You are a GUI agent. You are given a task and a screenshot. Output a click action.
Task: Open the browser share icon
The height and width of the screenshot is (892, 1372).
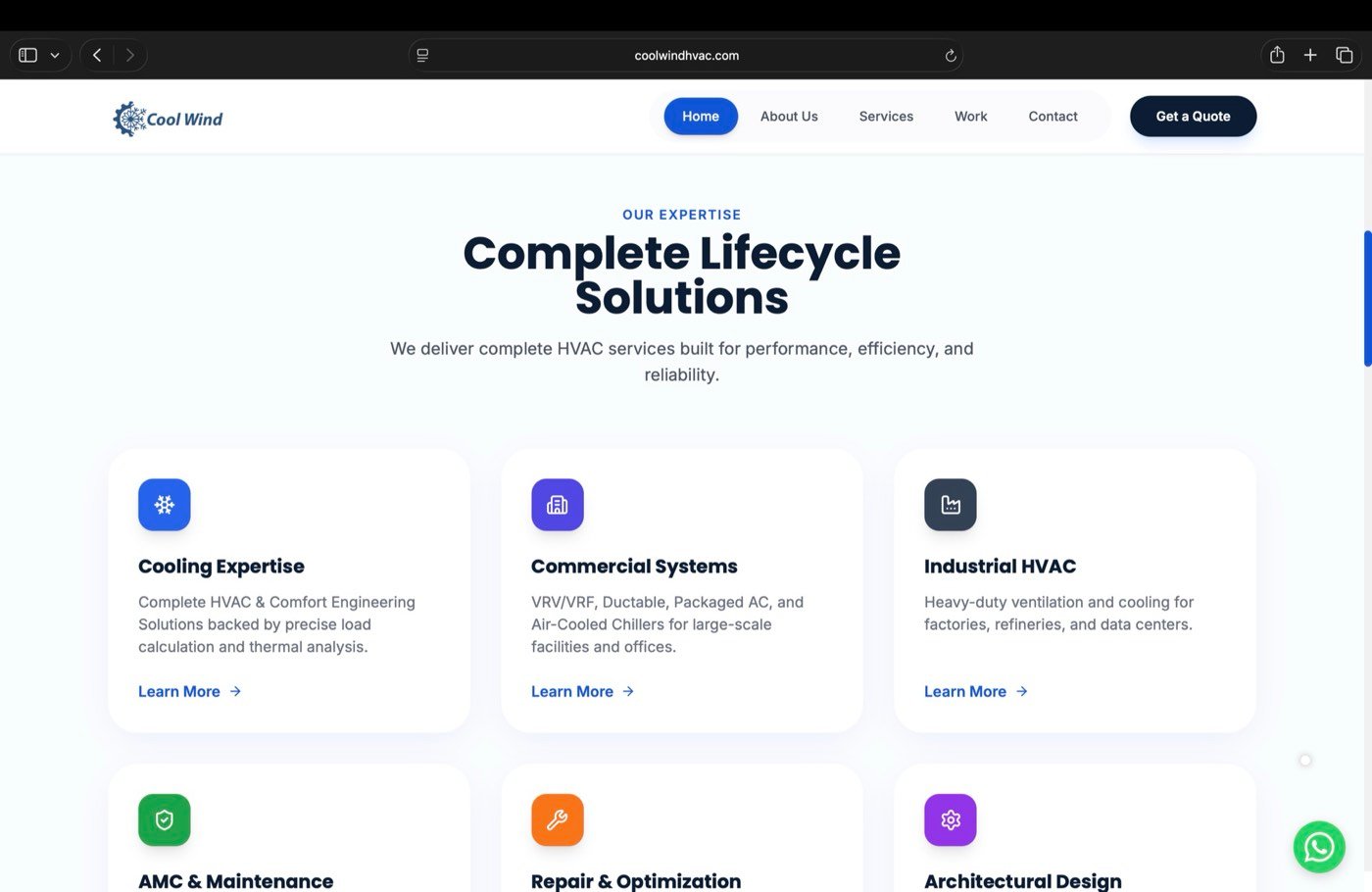click(1277, 55)
